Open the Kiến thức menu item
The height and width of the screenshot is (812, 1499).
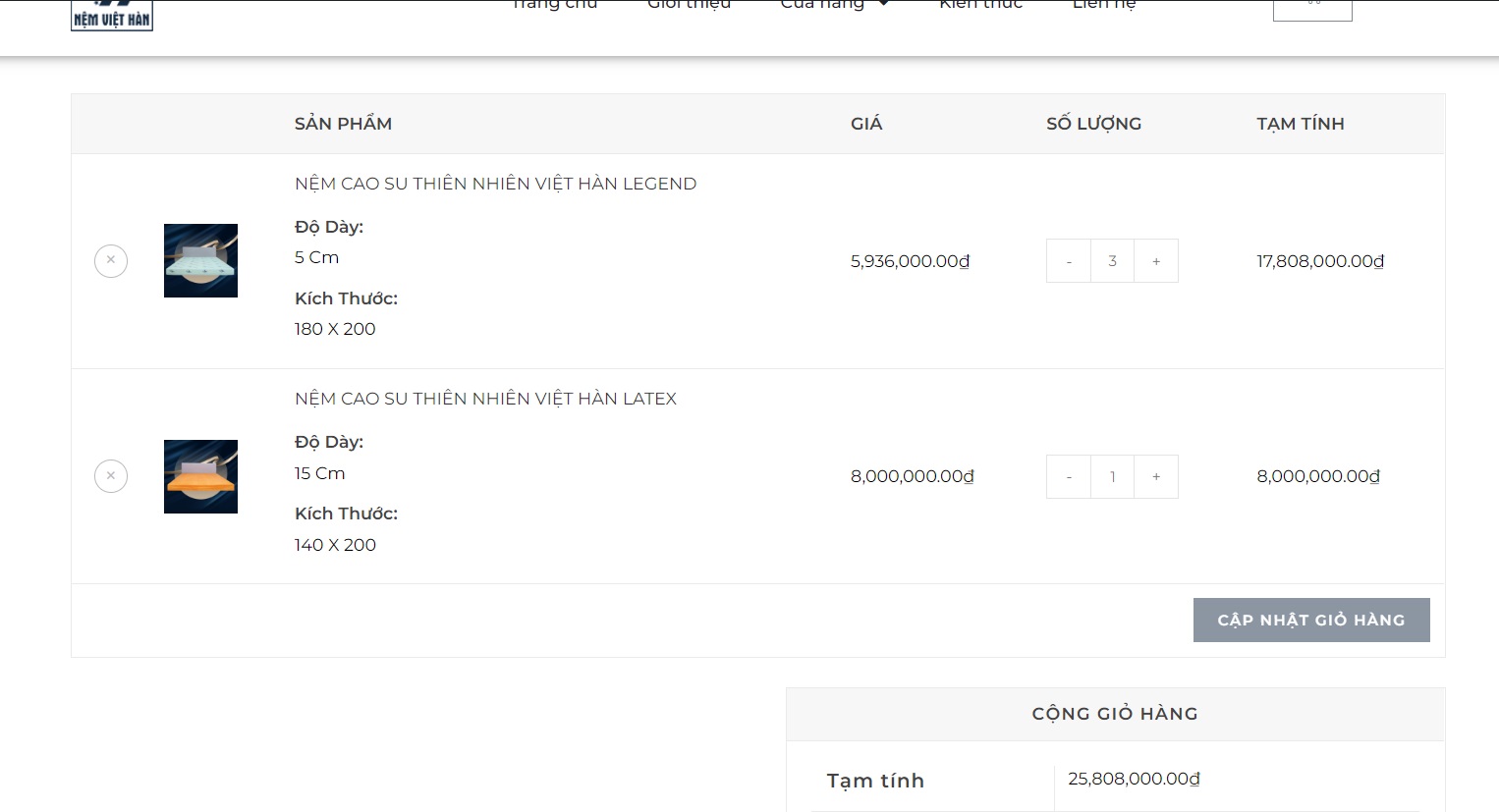pyautogui.click(x=980, y=5)
